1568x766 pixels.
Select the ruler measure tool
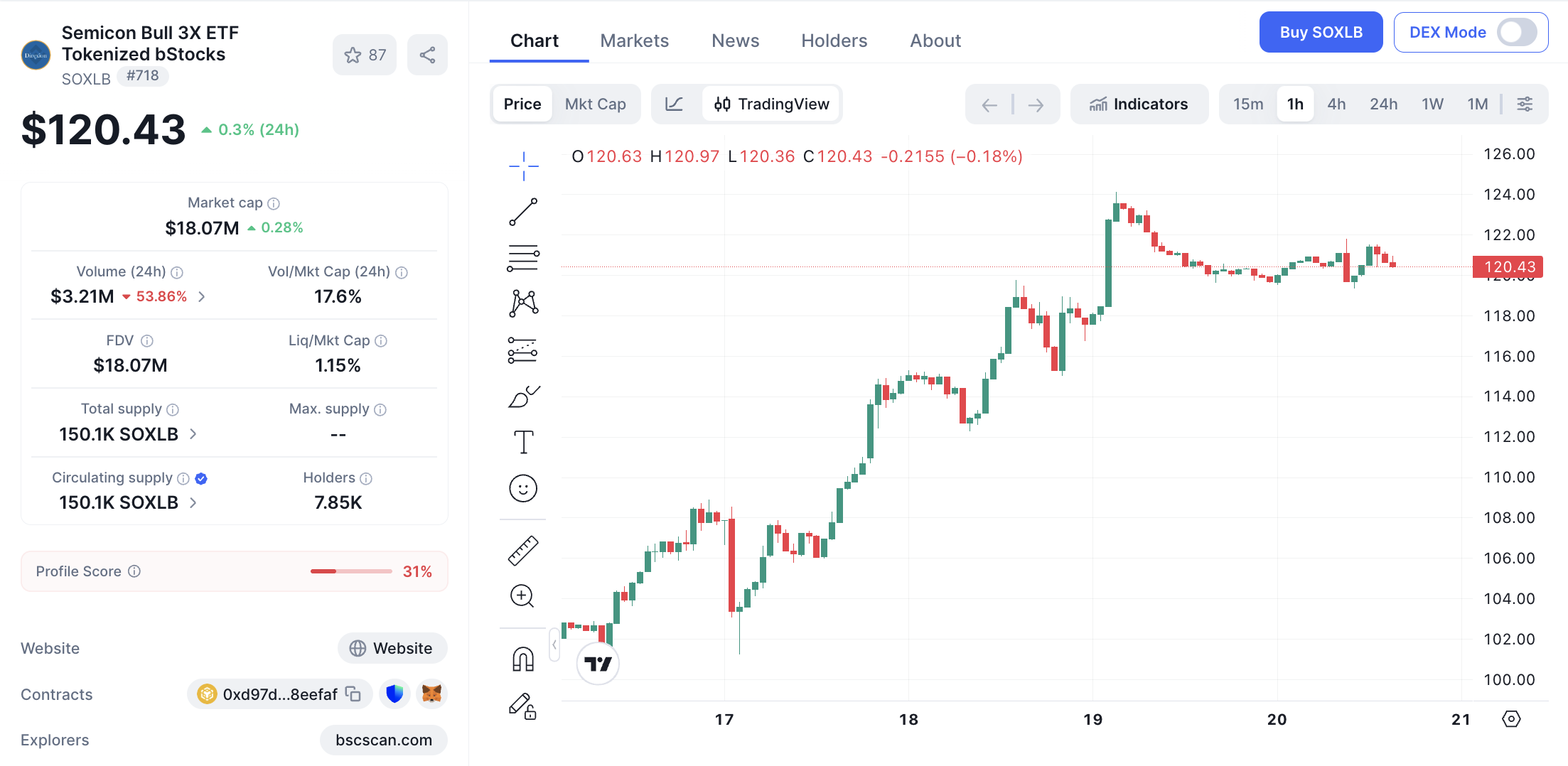(x=523, y=550)
